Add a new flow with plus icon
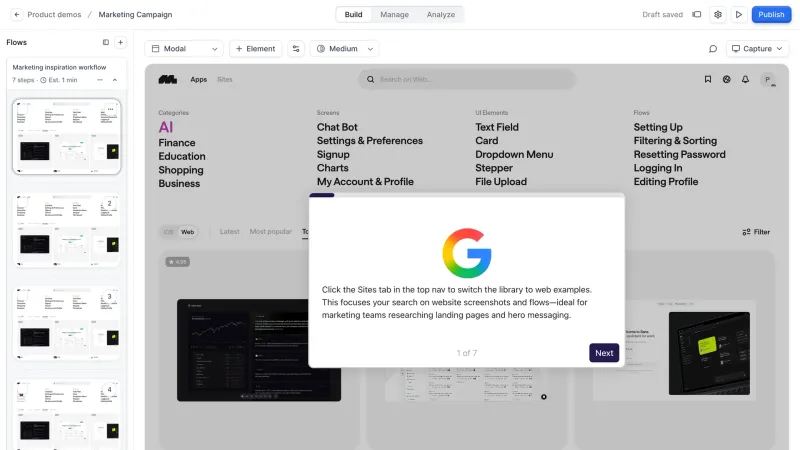This screenshot has width=800, height=450. pyautogui.click(x=120, y=42)
